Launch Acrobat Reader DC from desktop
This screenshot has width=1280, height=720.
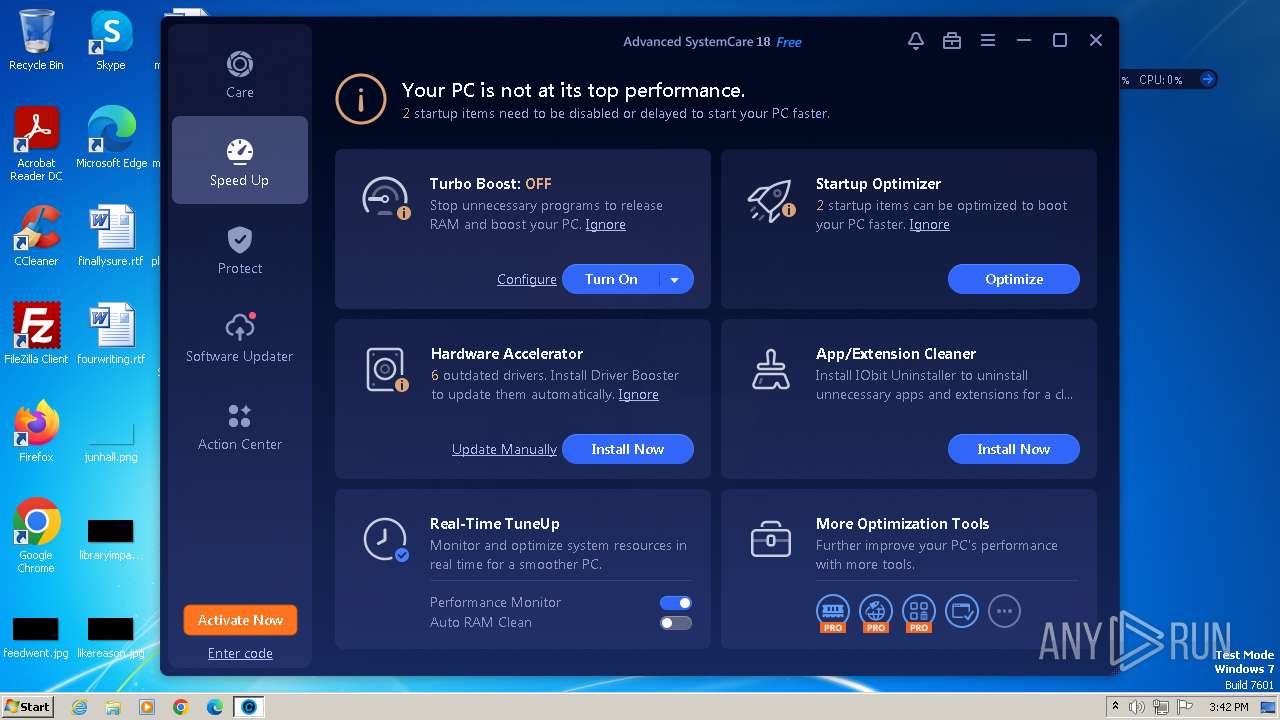pyautogui.click(x=36, y=145)
